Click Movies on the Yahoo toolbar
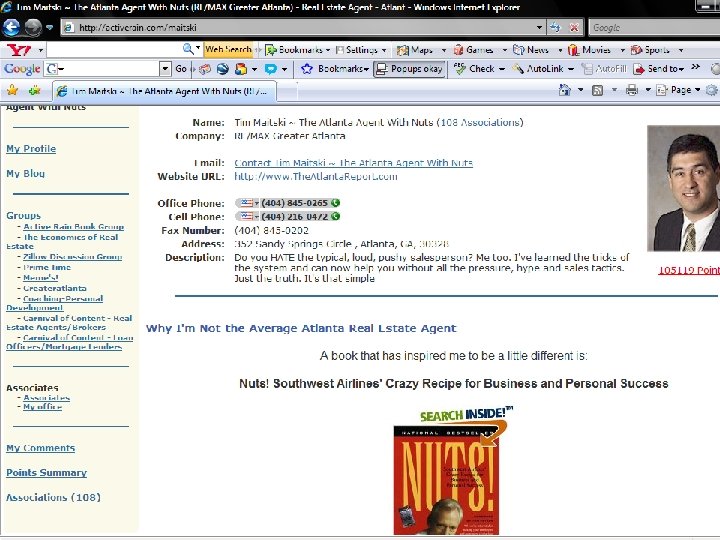The height and width of the screenshot is (540, 720). tap(589, 50)
